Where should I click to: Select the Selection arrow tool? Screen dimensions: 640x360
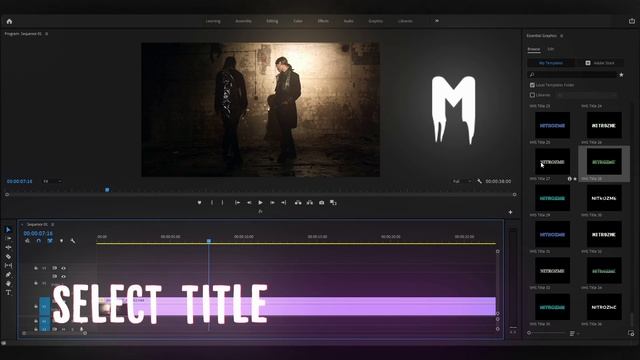tap(8, 230)
